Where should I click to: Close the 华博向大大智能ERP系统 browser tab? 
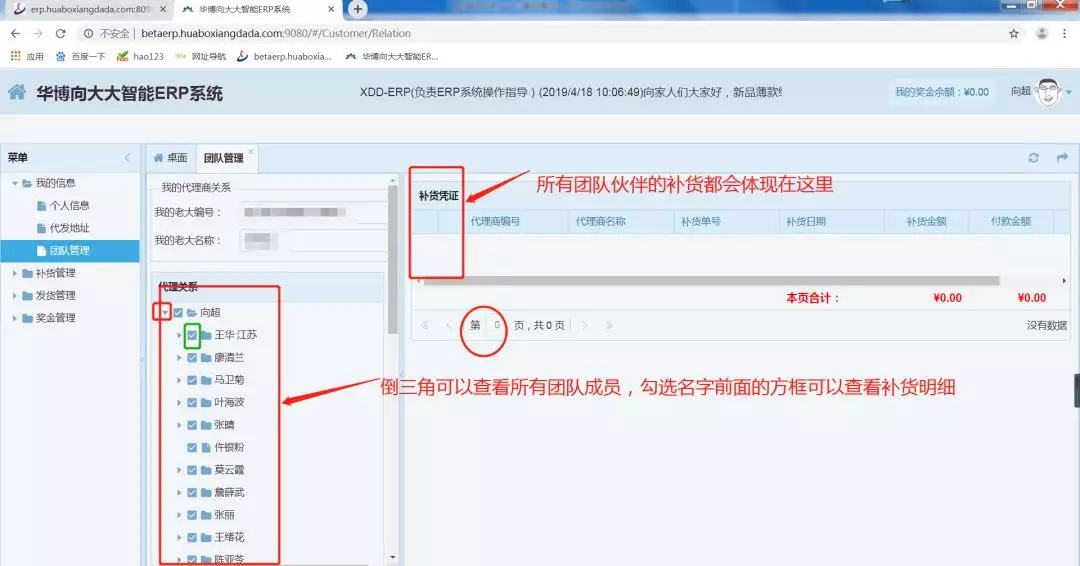click(331, 9)
